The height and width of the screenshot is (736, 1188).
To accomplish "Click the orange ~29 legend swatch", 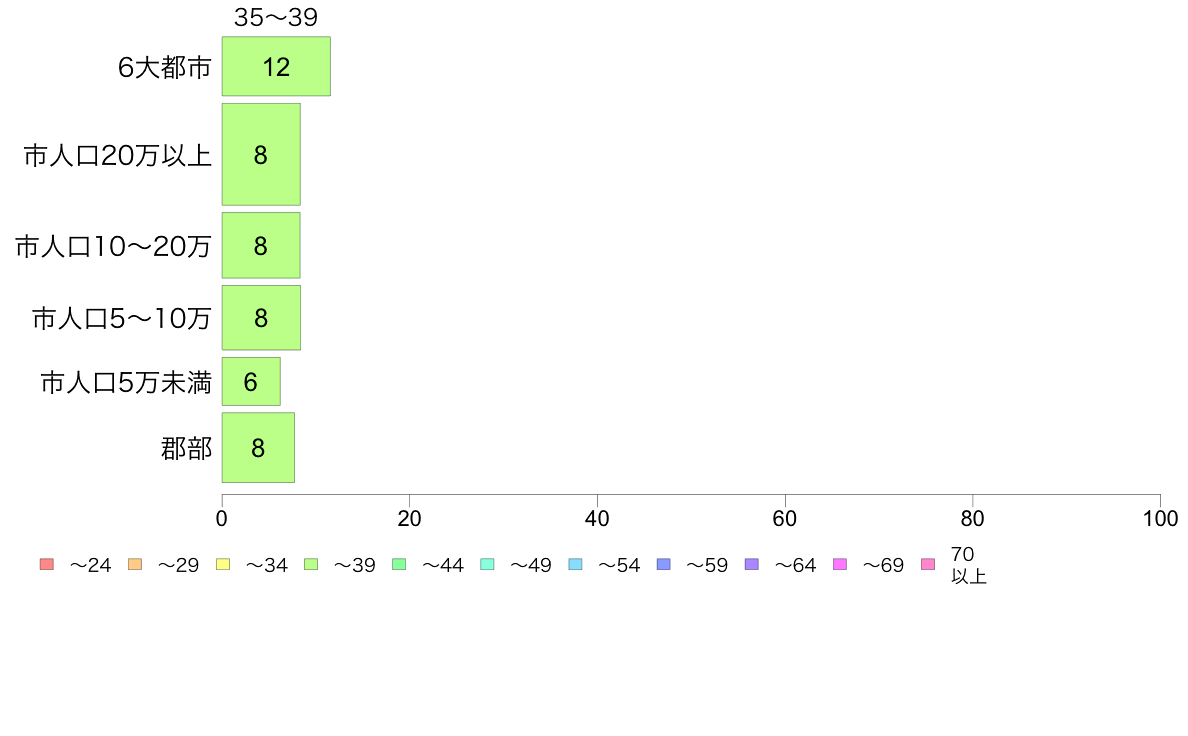I will coord(135,564).
